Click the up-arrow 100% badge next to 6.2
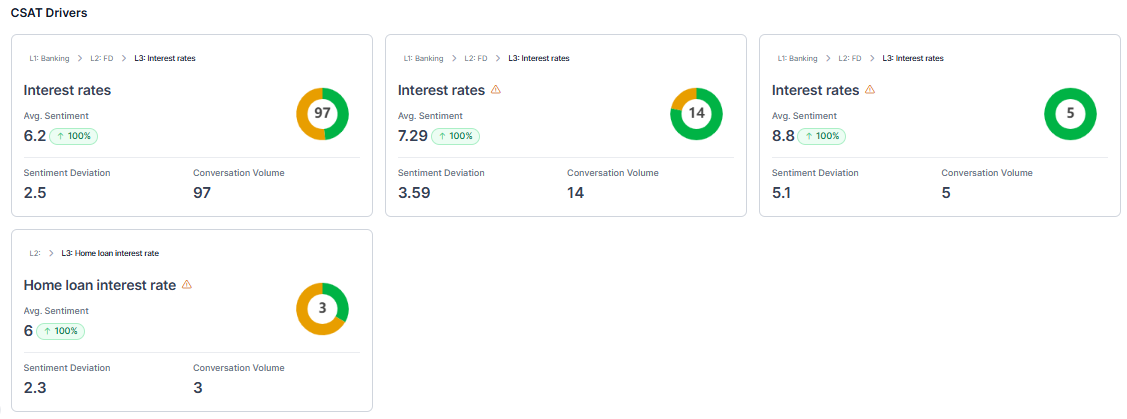 (74, 136)
